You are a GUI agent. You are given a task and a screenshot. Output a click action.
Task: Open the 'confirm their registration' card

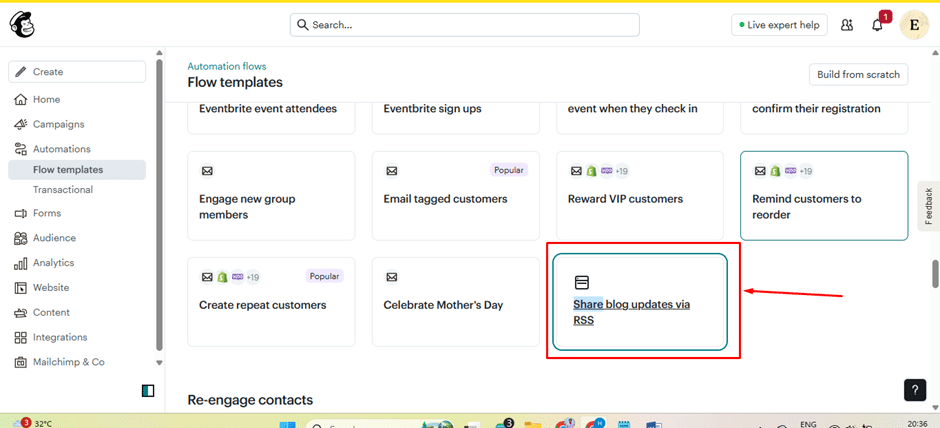click(x=824, y=117)
